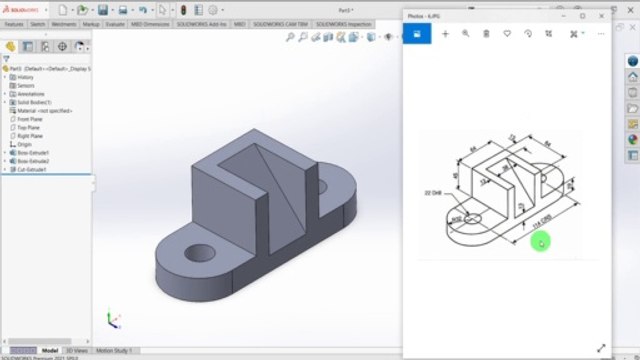Switch to the Features ribbon tab
Image resolution: width=640 pixels, height=360 pixels.
click(14, 24)
